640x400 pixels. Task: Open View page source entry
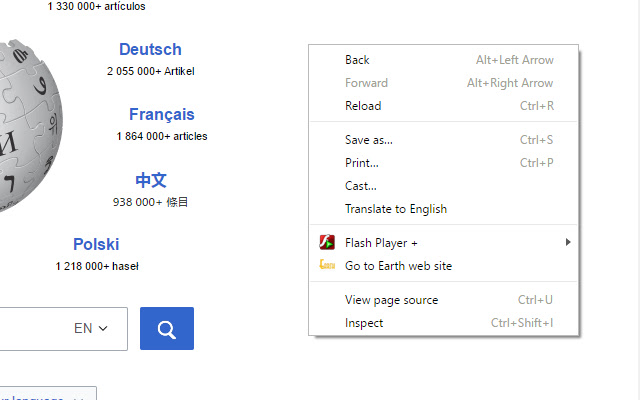(x=444, y=300)
